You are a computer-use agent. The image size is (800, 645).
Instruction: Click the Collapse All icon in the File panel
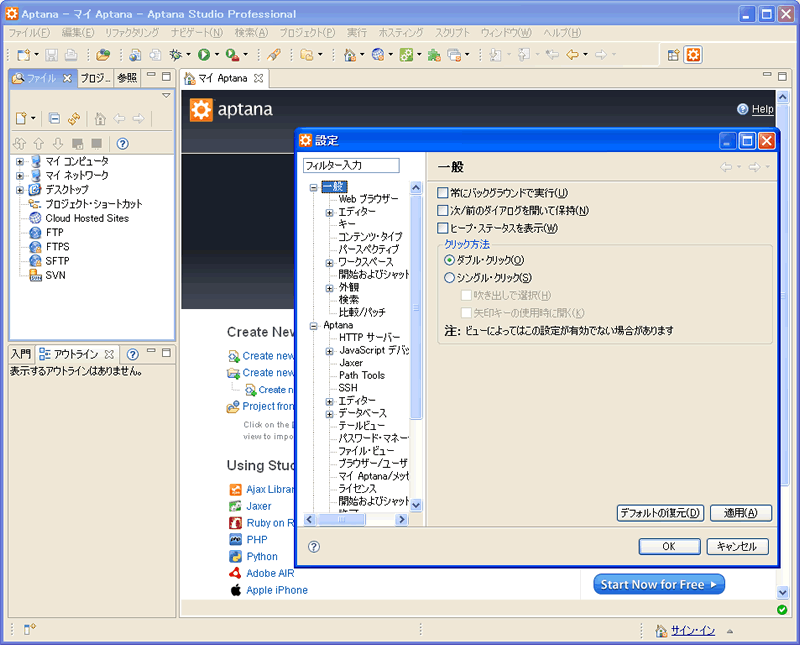(54, 118)
